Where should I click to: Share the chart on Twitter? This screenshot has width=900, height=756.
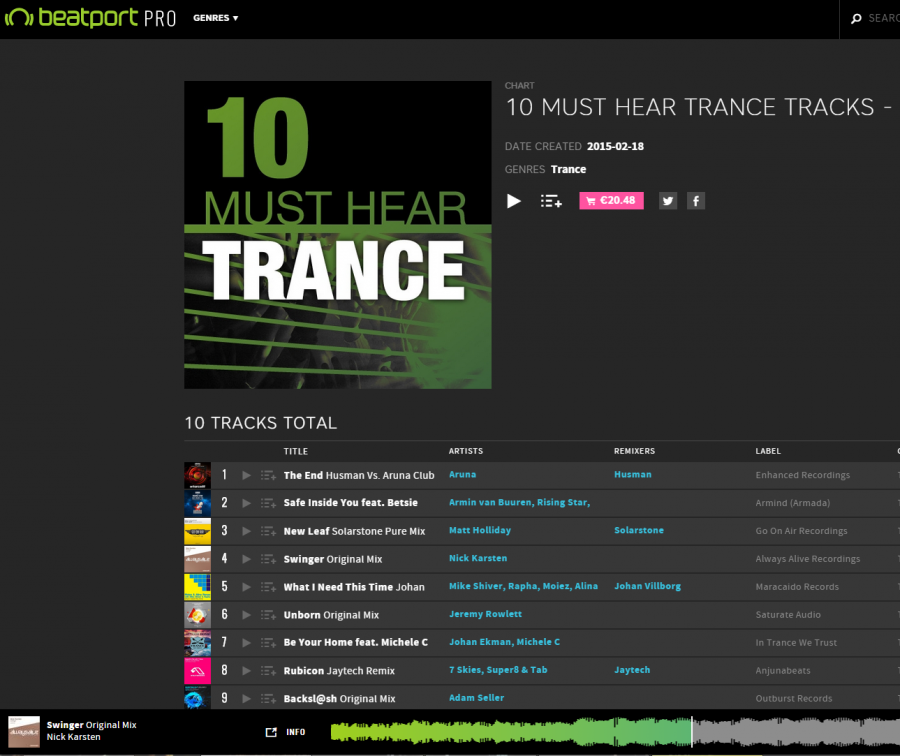pyautogui.click(x=668, y=201)
